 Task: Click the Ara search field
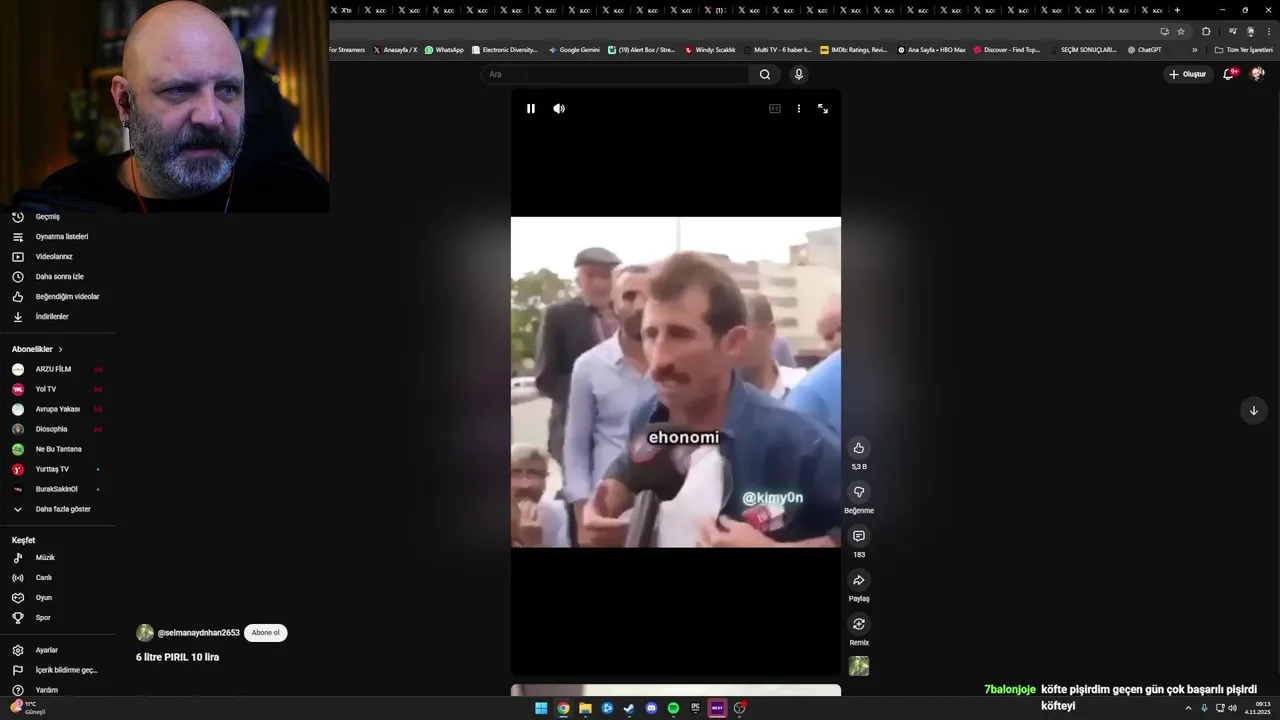tap(615, 74)
